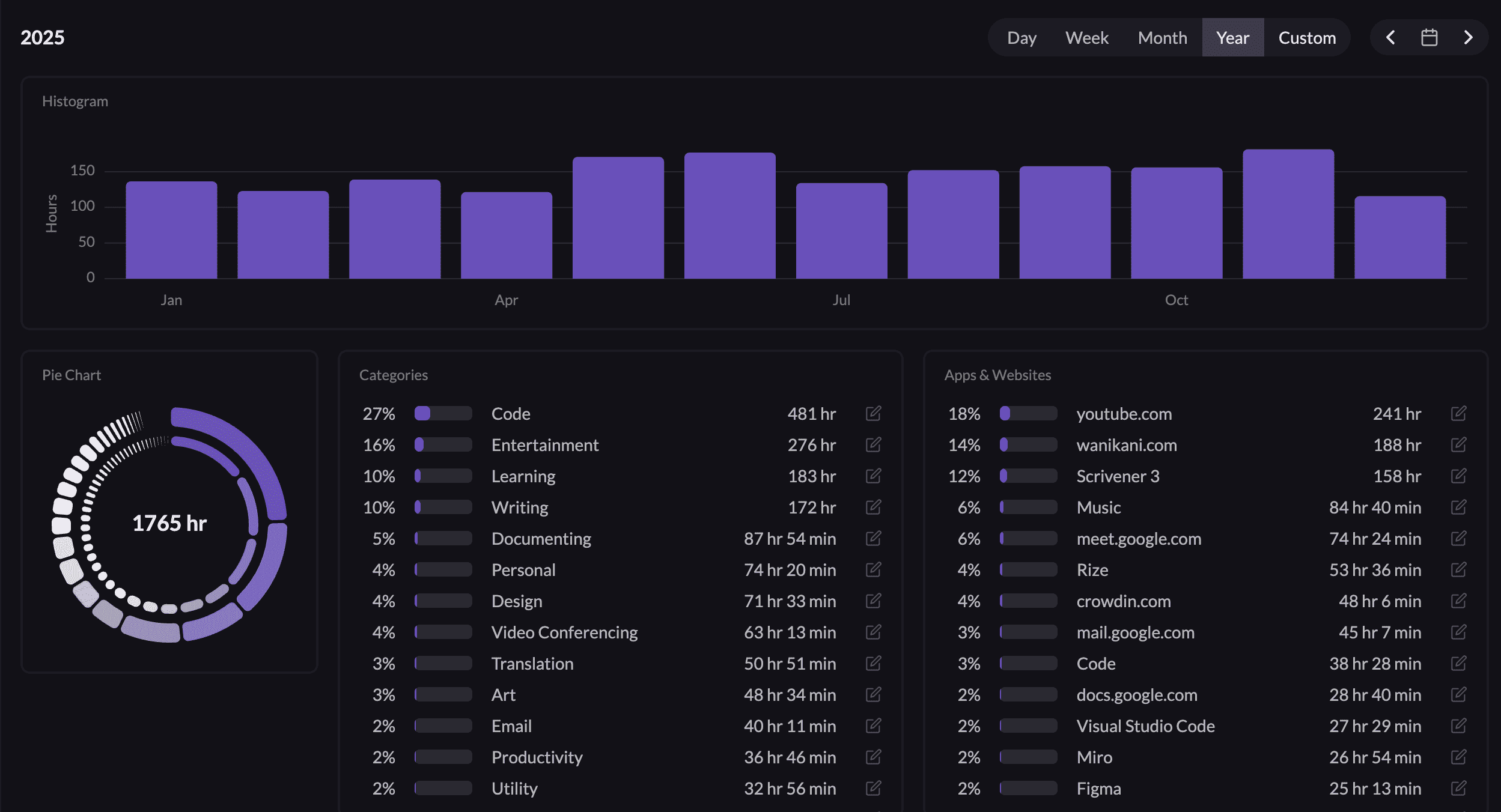Click the Productivity category label
Screen dimensions: 1501x812
pyautogui.click(x=537, y=757)
